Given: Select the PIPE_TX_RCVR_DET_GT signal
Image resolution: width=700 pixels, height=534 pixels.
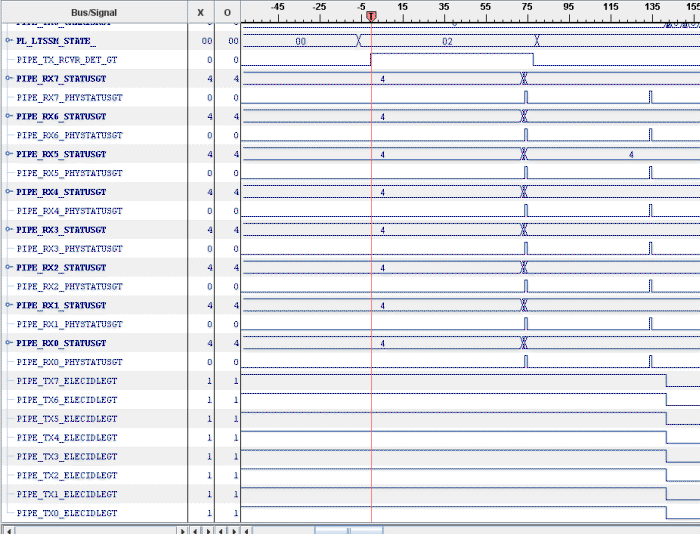Looking at the screenshot, I should coord(67,60).
